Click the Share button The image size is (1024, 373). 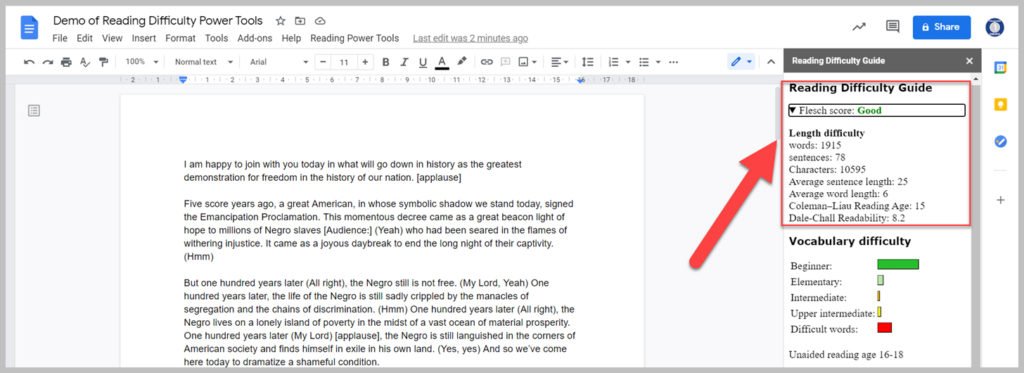click(x=941, y=27)
